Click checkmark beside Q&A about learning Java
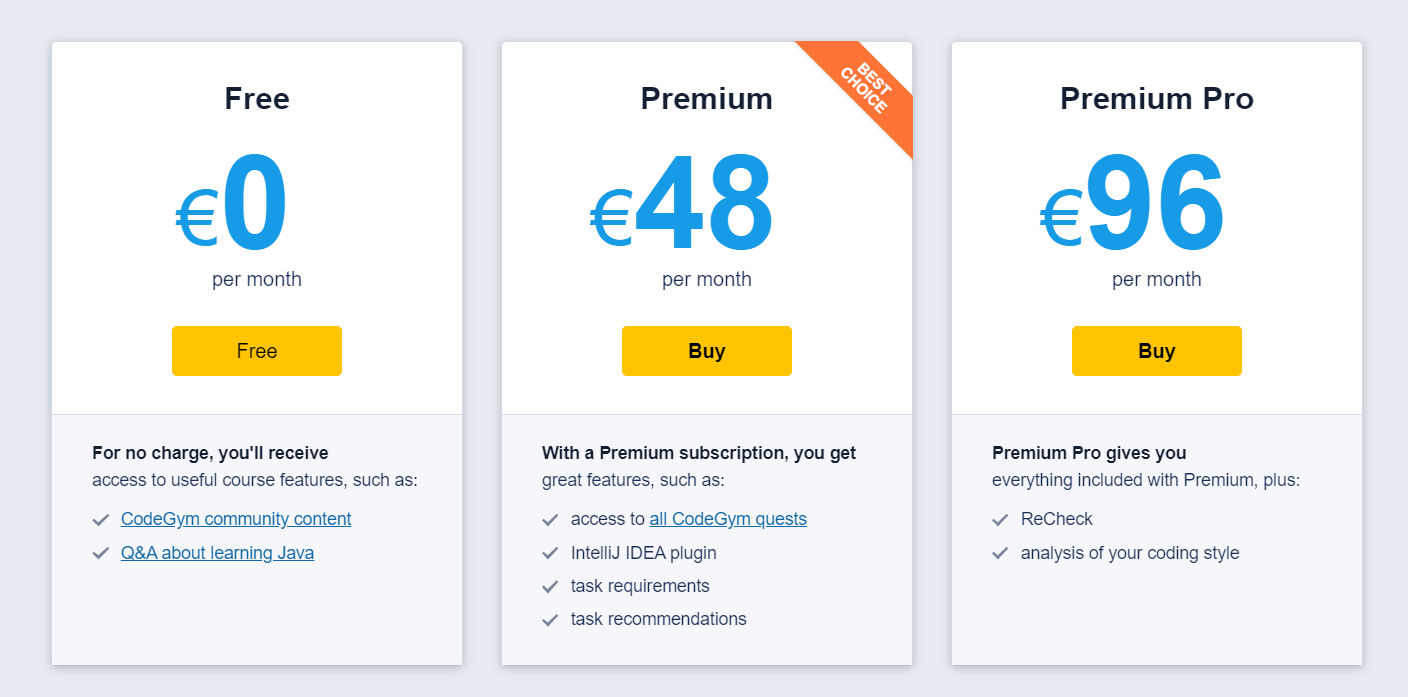Screen dimensions: 1408x697 coord(100,553)
